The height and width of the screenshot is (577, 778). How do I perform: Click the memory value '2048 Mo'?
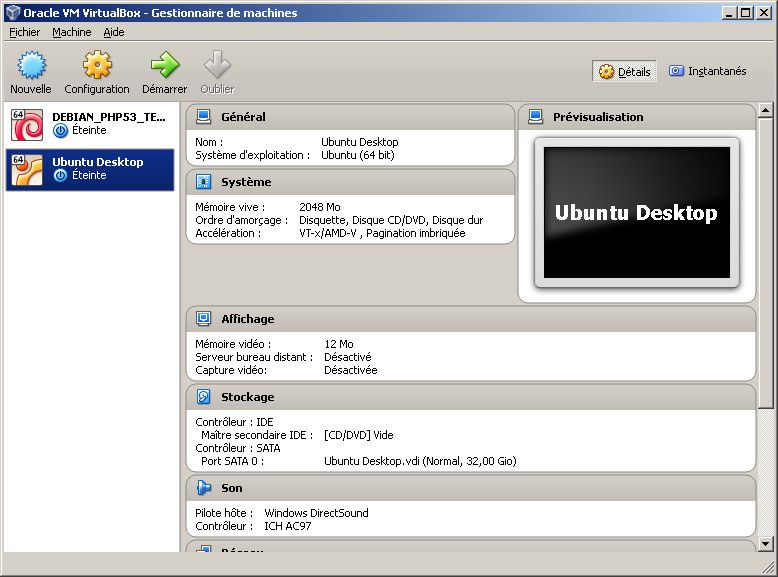coord(320,207)
